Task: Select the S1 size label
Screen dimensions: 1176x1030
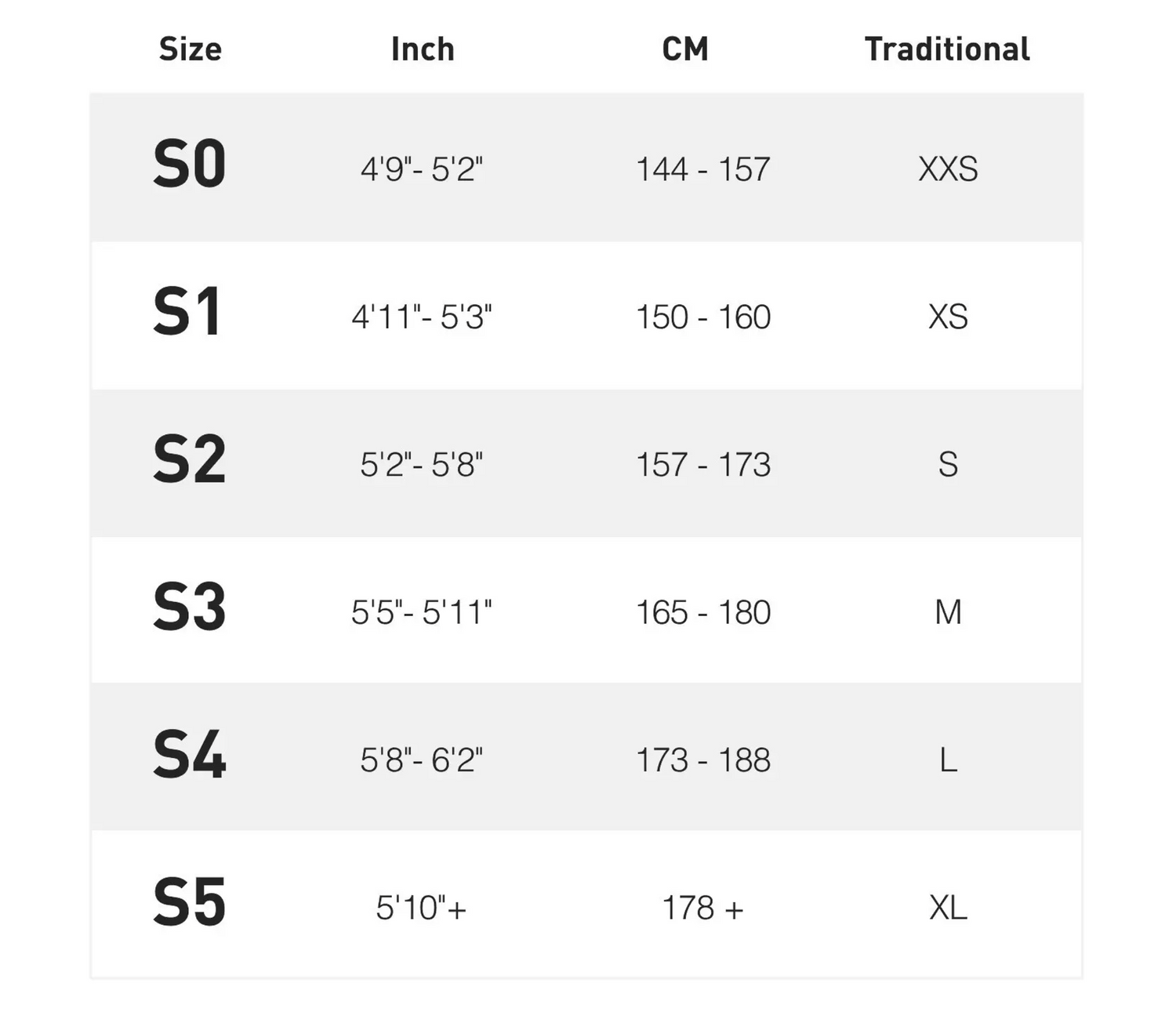Action: tap(187, 312)
